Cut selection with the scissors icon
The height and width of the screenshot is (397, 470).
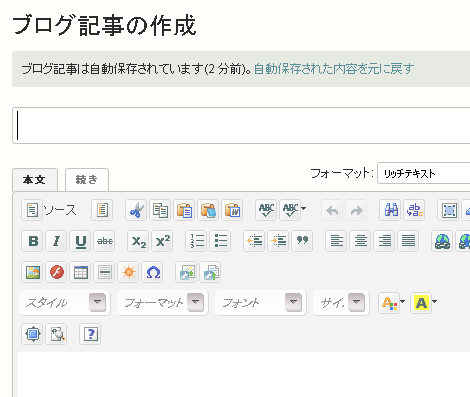tap(136, 210)
